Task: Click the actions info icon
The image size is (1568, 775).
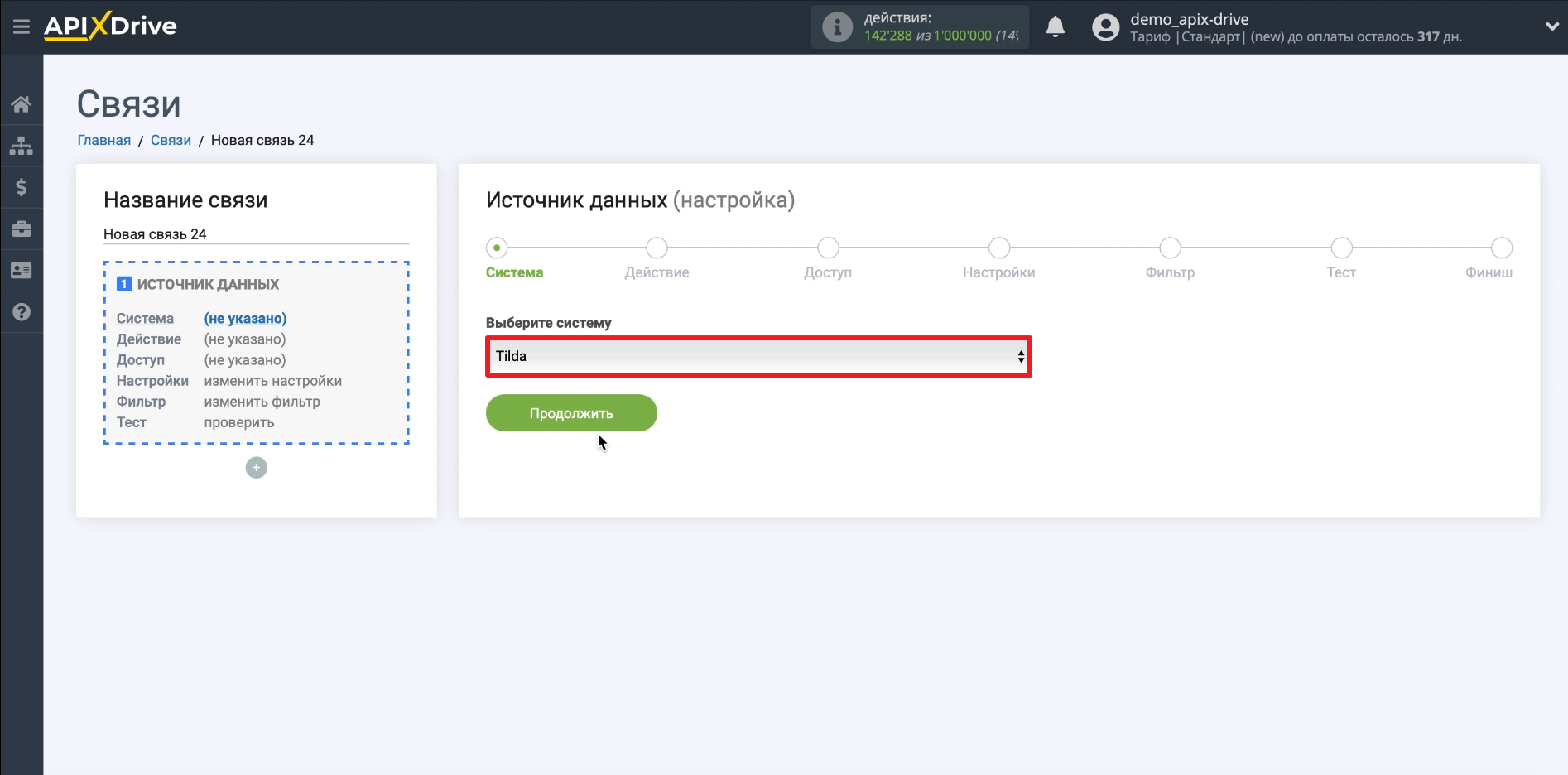Action: (837, 27)
